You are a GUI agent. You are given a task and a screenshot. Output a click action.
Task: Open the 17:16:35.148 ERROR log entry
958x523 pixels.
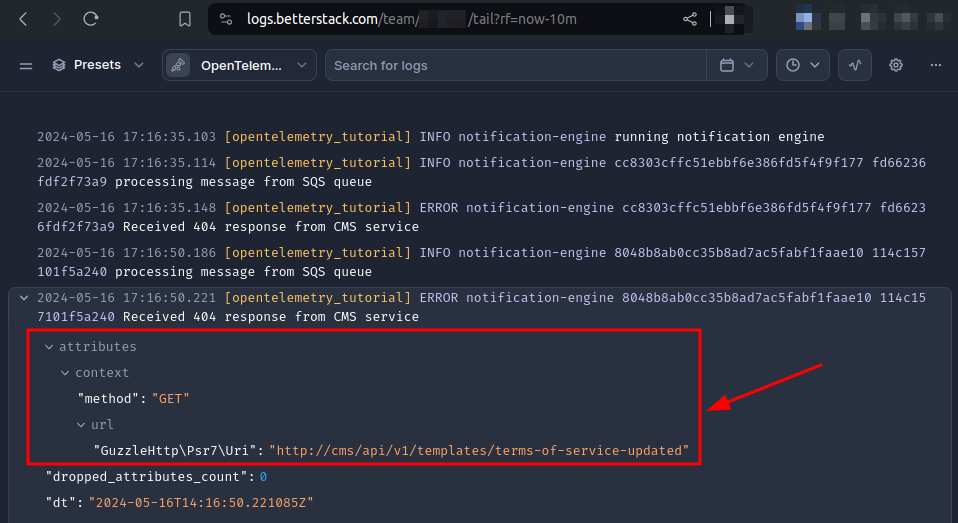point(481,217)
